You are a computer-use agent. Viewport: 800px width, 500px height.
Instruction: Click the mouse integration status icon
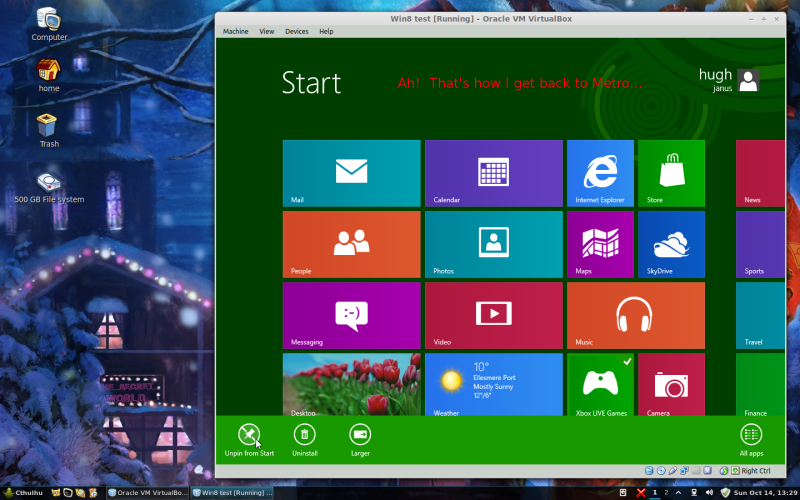(x=724, y=470)
